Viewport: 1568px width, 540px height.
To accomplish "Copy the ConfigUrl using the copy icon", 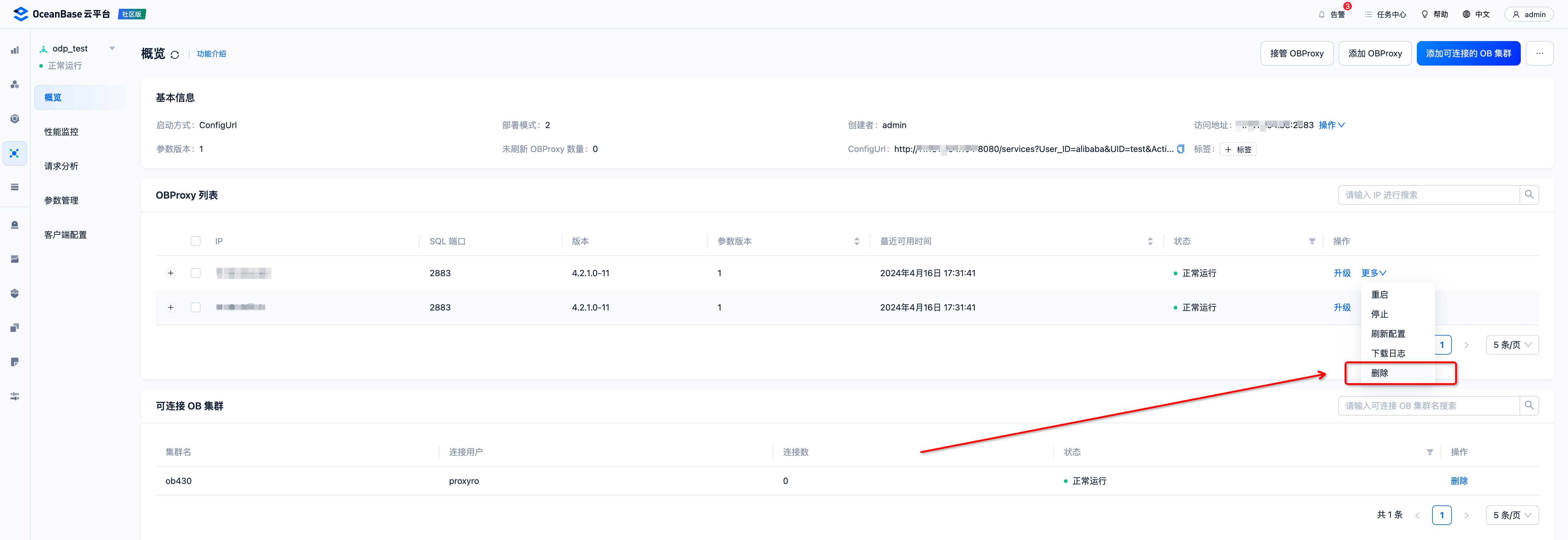I will point(1180,149).
